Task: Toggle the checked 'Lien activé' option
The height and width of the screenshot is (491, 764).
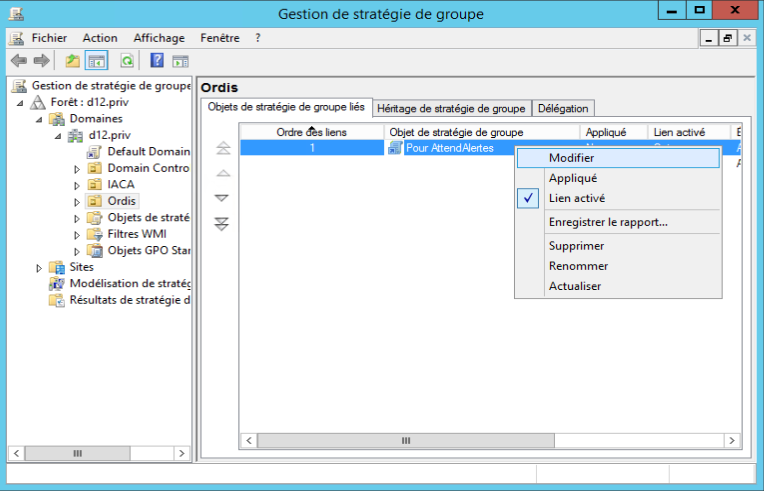Action: pyautogui.click(x=575, y=198)
